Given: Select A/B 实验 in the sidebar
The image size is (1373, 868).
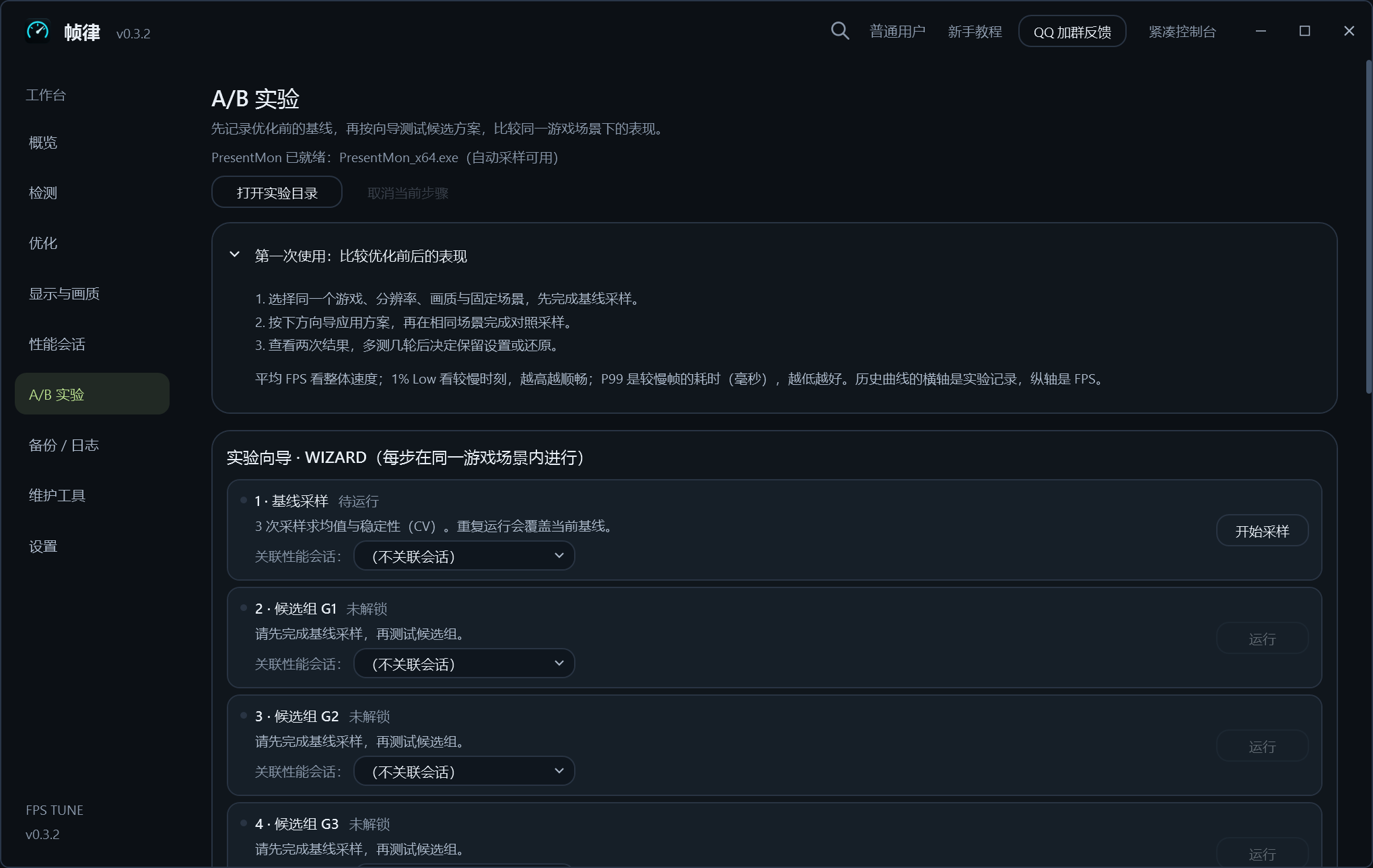Looking at the screenshot, I should (92, 394).
